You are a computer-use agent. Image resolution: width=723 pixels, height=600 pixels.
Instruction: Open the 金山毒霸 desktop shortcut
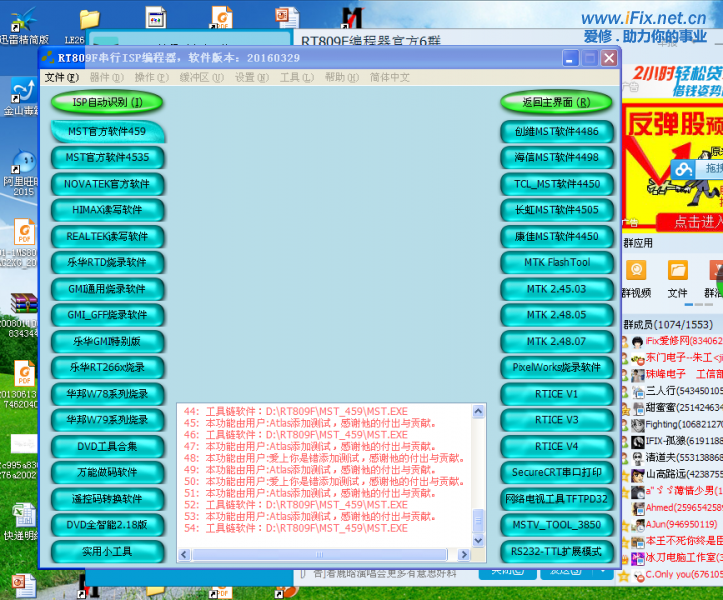click(18, 98)
